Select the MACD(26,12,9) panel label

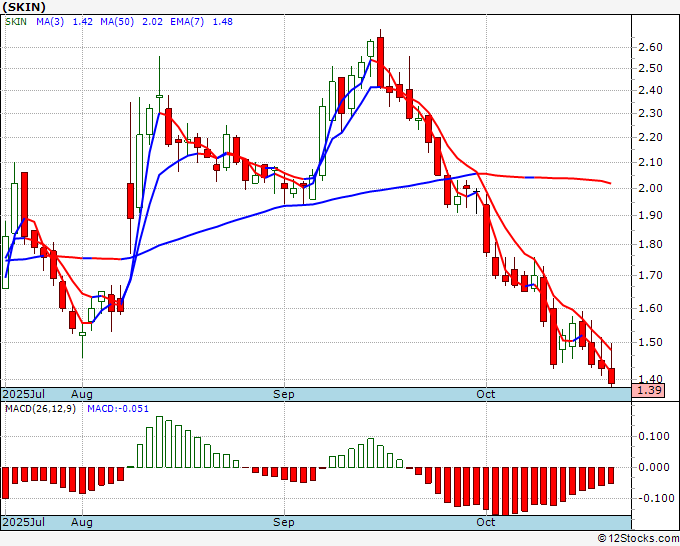tap(40, 409)
